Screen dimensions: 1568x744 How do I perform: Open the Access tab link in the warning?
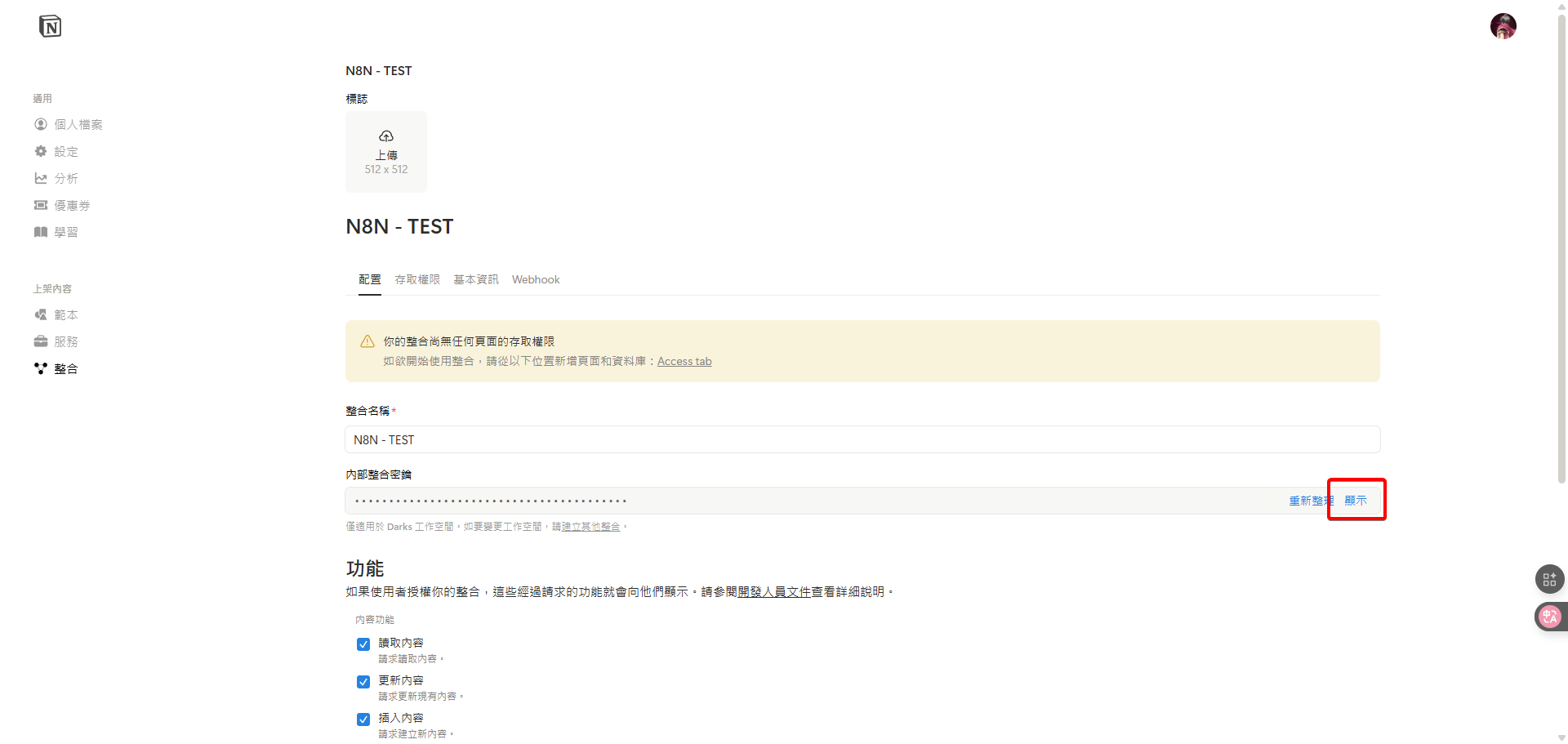coord(684,361)
